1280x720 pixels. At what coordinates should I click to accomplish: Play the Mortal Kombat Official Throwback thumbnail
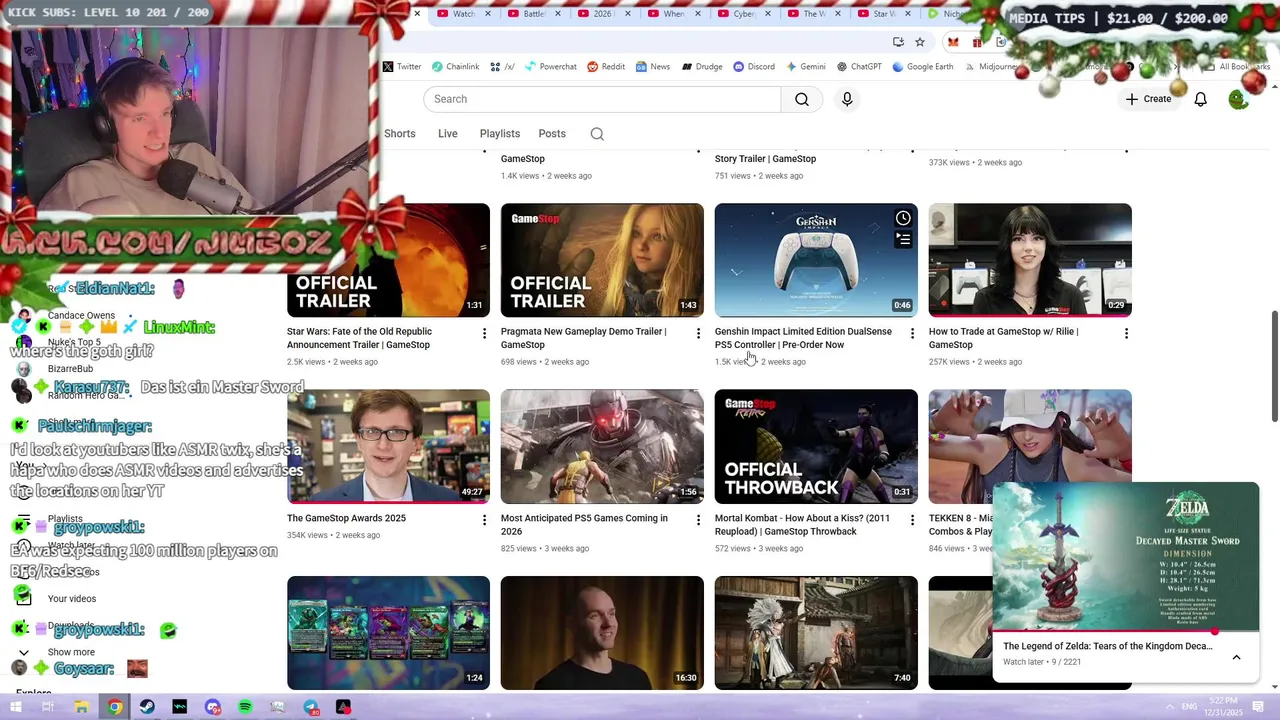point(816,447)
